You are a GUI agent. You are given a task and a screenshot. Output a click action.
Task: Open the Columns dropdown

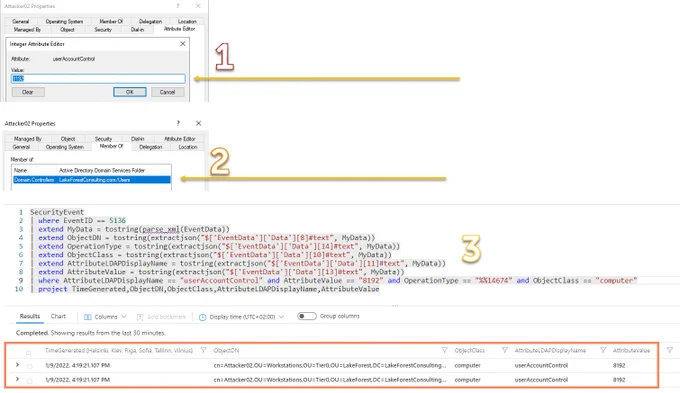[105, 317]
